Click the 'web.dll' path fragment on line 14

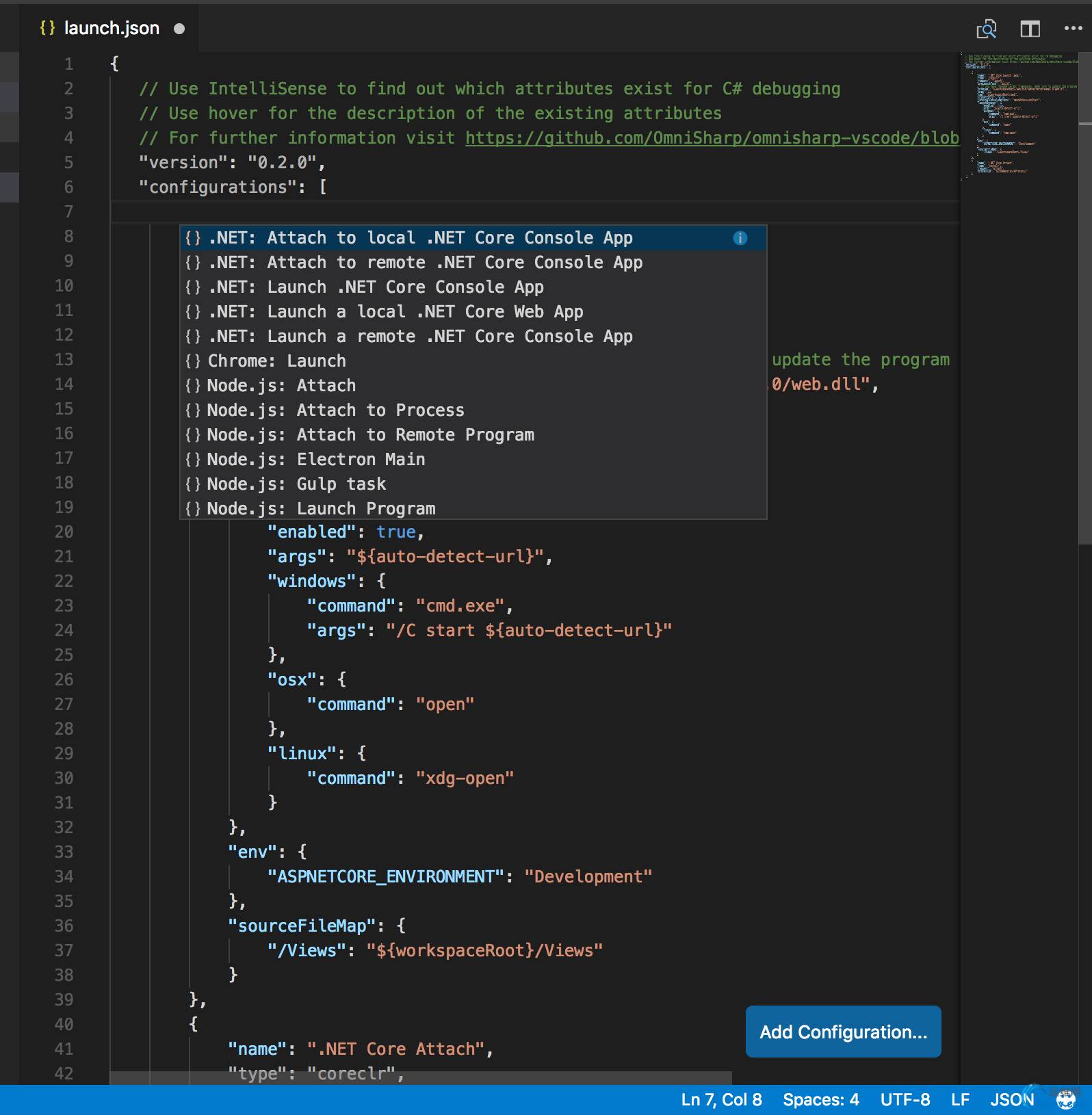click(x=827, y=384)
